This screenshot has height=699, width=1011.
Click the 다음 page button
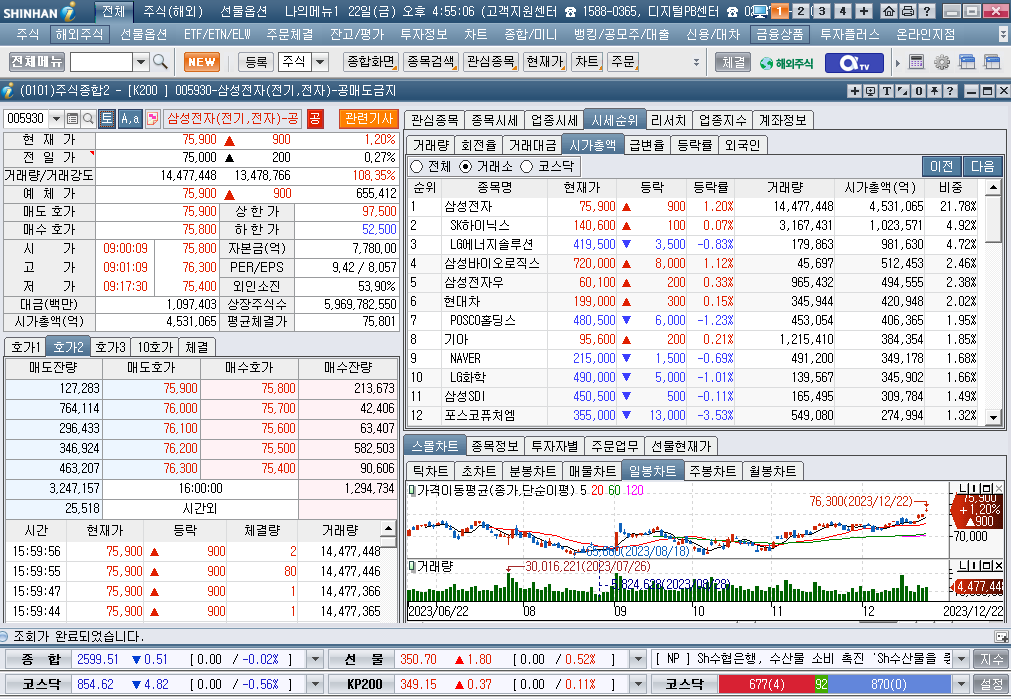pos(983,166)
